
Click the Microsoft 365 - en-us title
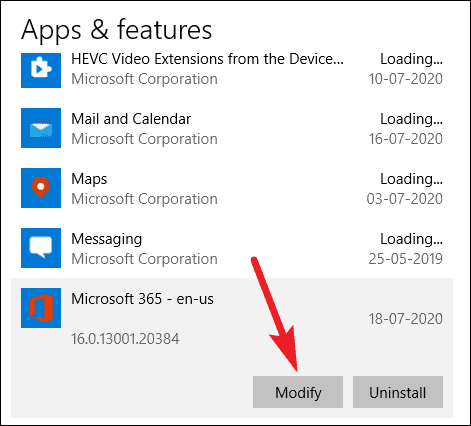tap(142, 299)
